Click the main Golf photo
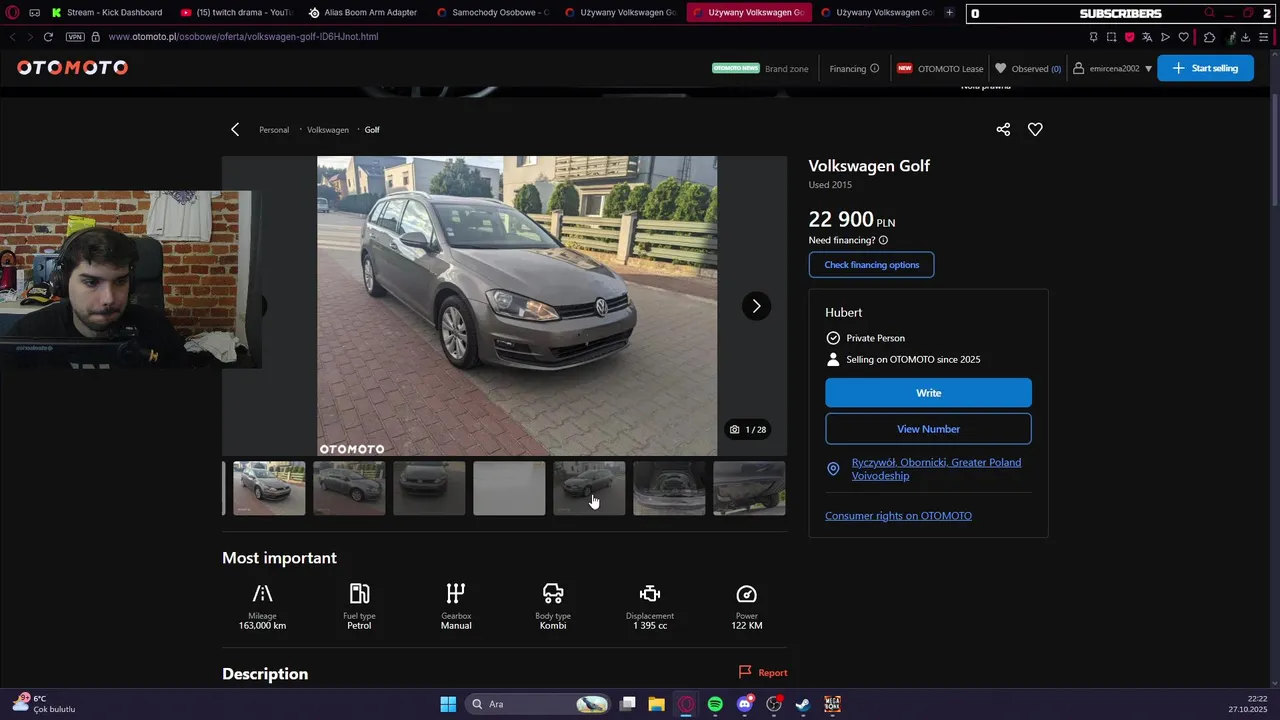The height and width of the screenshot is (720, 1280). (x=517, y=306)
